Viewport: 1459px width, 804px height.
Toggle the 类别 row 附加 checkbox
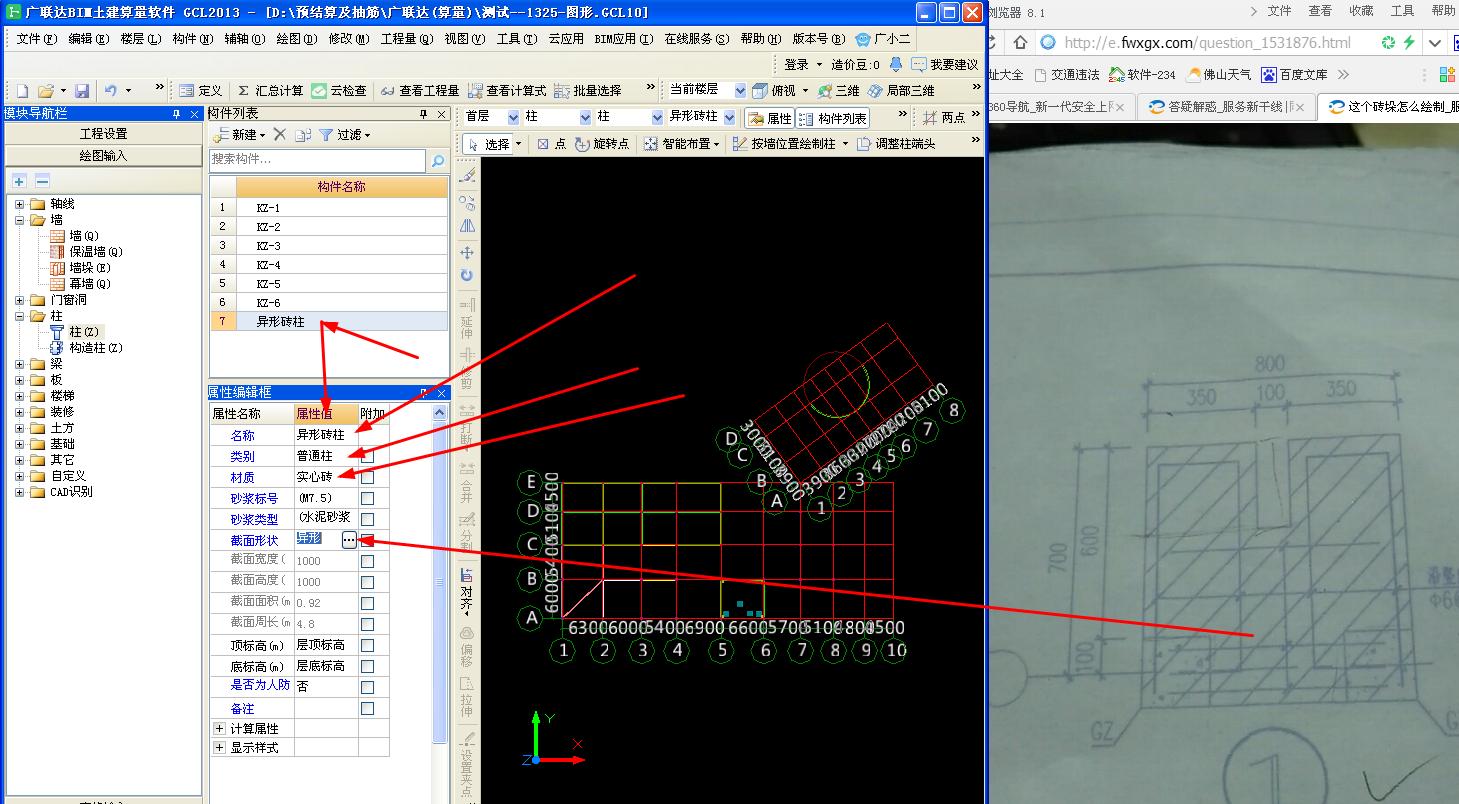[367, 456]
